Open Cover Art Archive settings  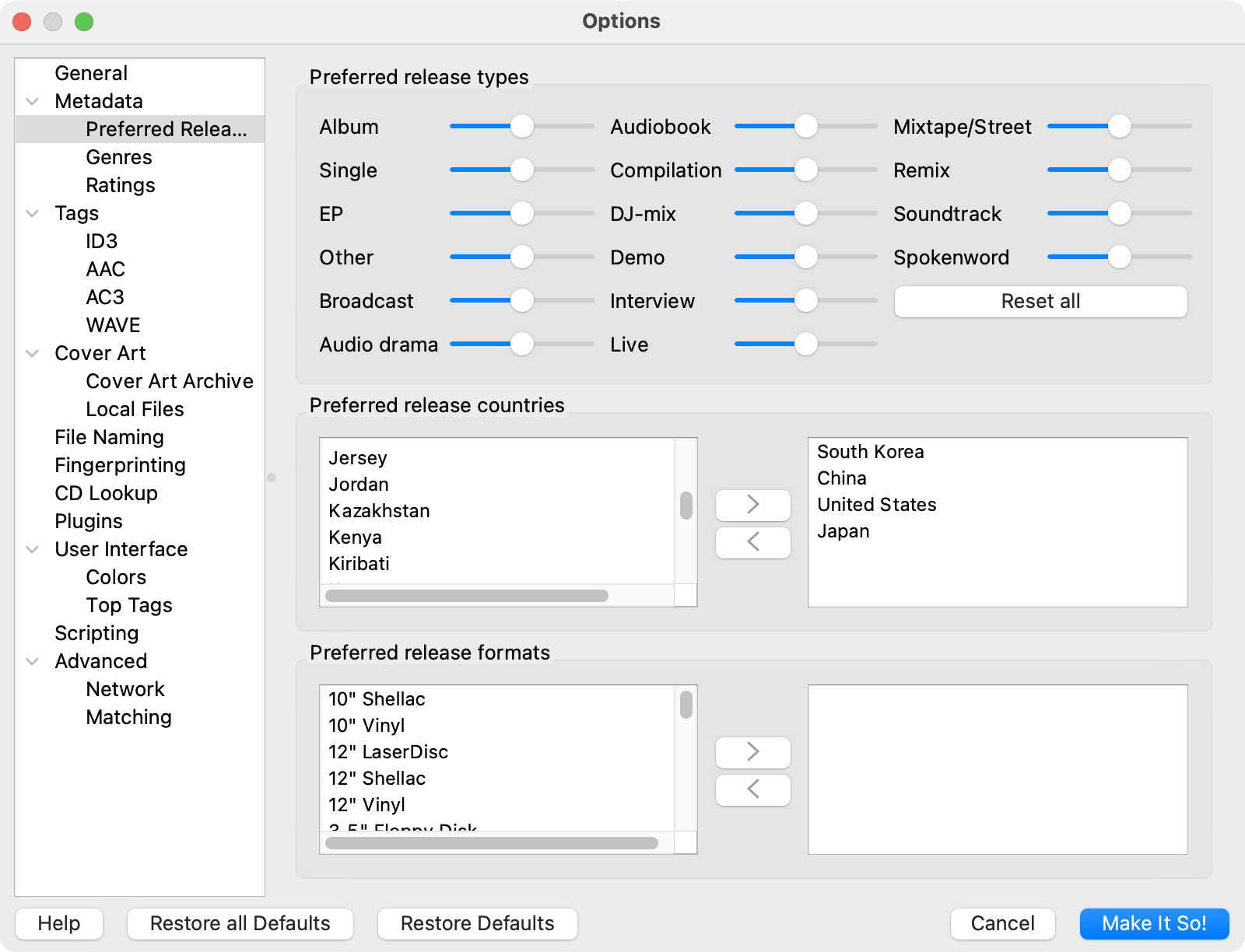170,381
